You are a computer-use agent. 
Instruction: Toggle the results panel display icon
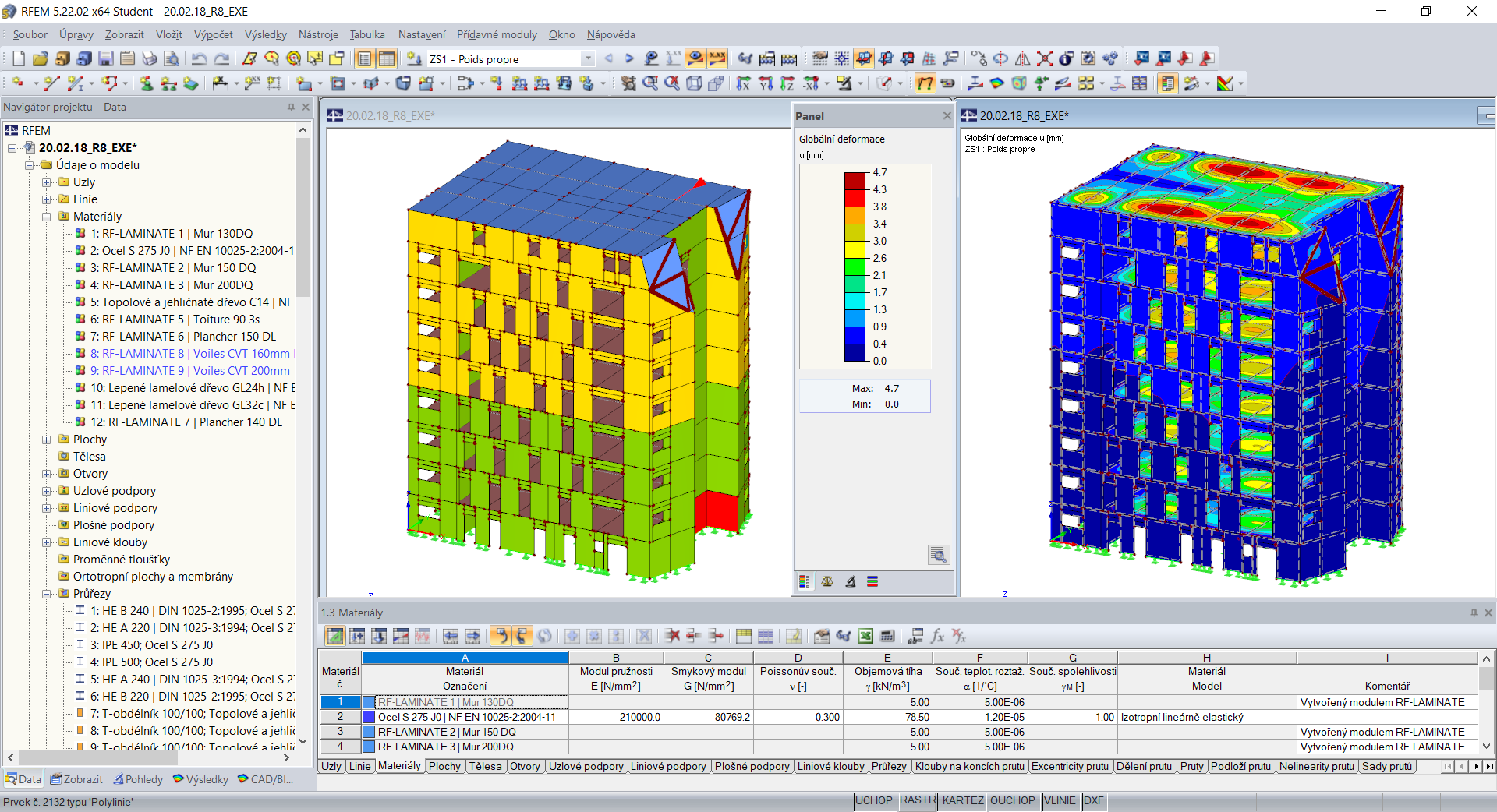tap(1167, 83)
